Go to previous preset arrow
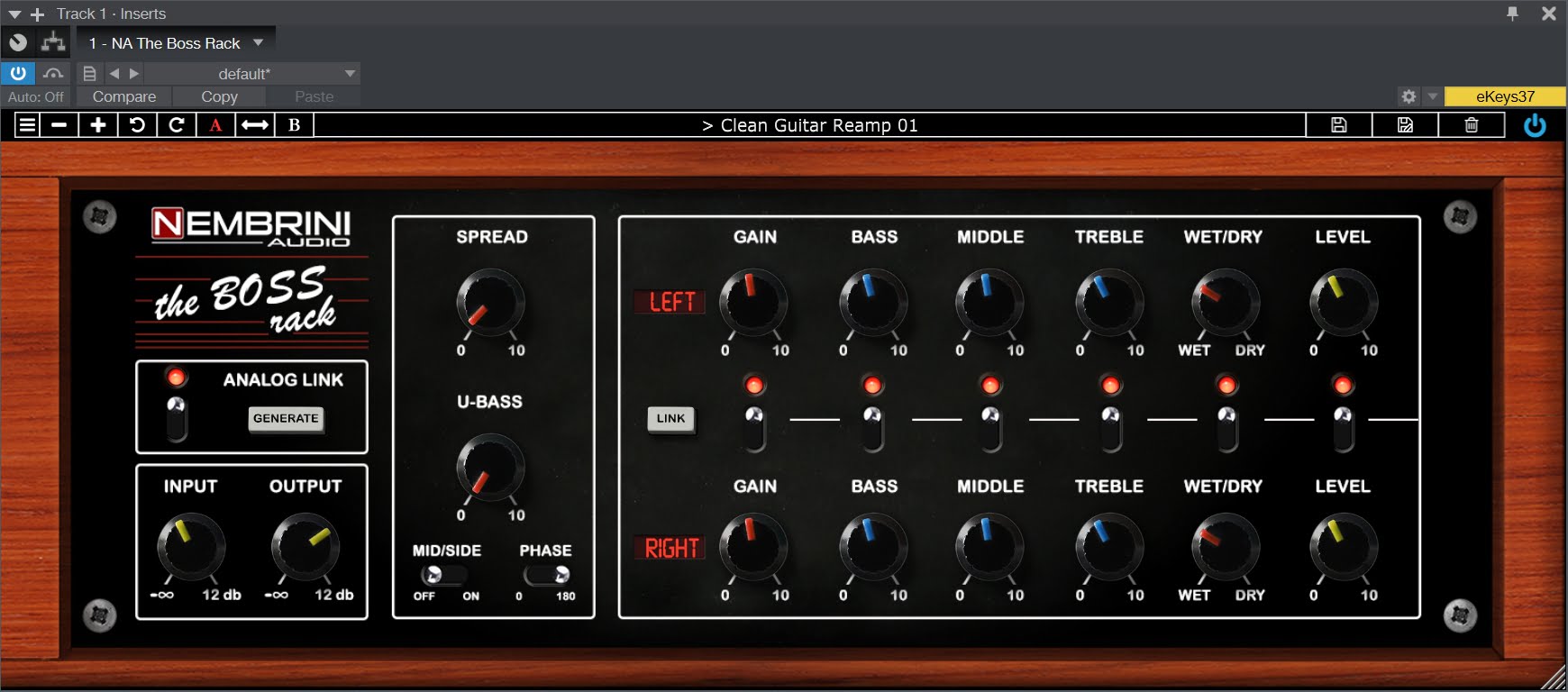The height and width of the screenshot is (692, 1568). pyautogui.click(x=114, y=73)
